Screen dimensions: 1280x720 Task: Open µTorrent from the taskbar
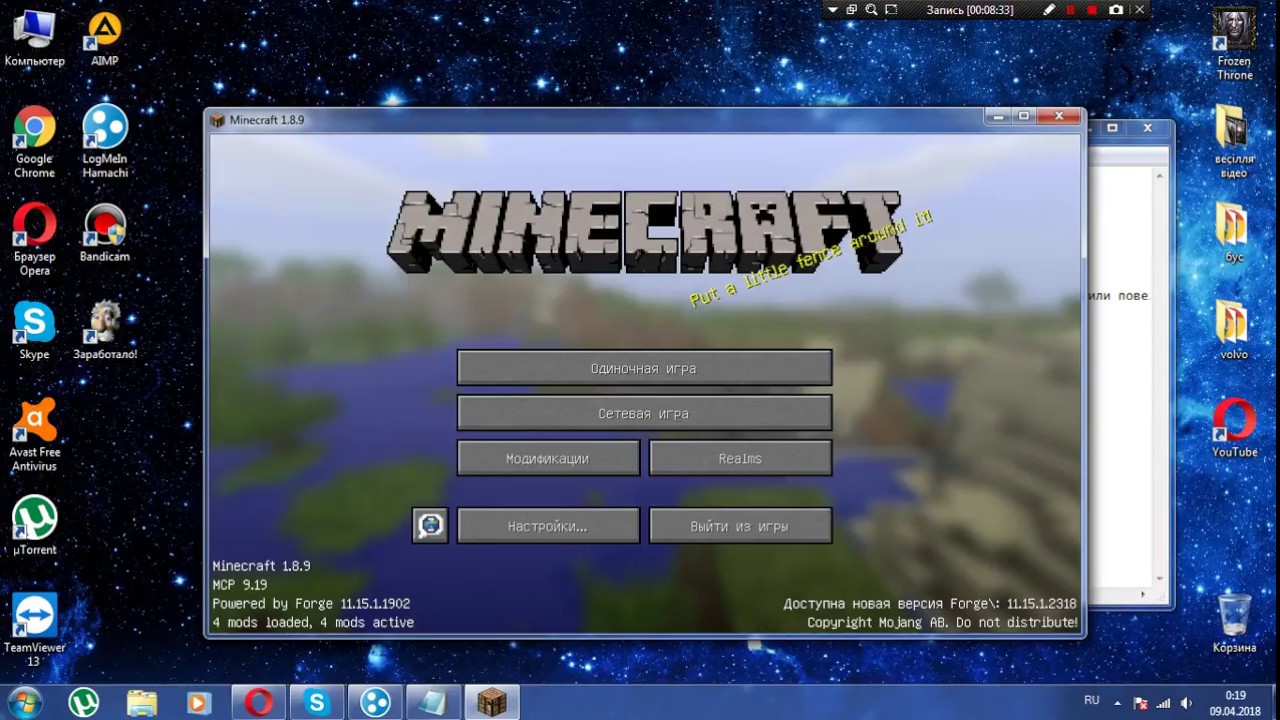click(x=84, y=703)
